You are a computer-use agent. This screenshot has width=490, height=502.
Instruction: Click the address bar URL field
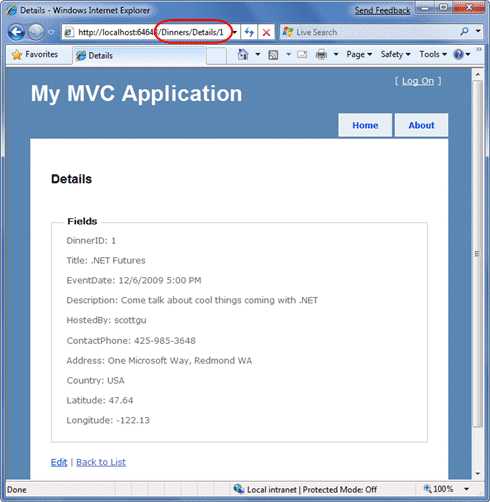coord(147,32)
